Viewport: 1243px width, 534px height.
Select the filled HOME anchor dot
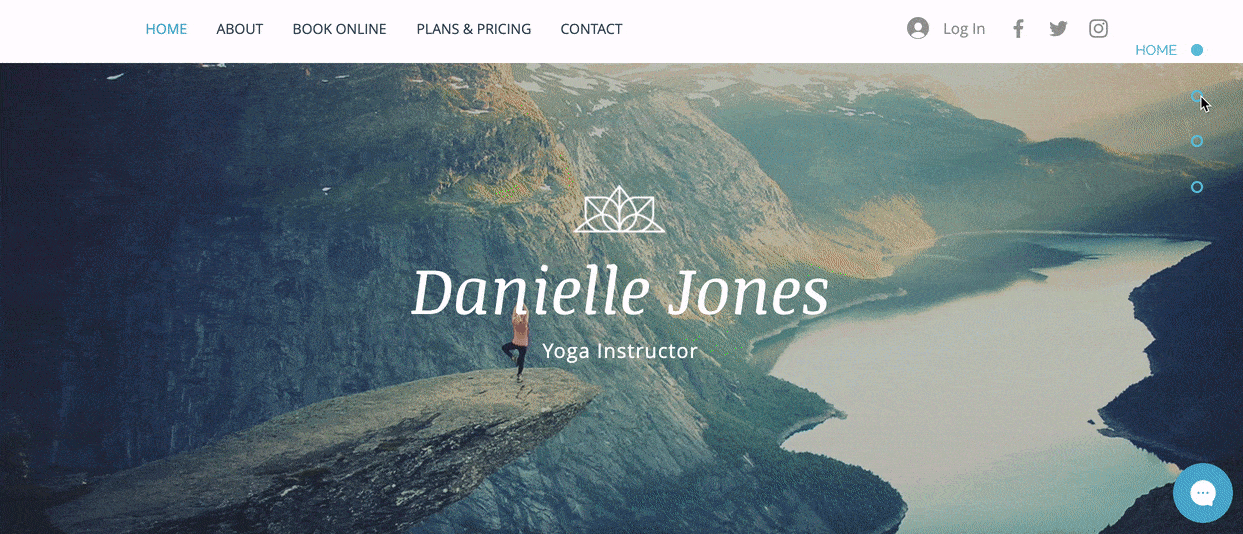[x=1197, y=50]
